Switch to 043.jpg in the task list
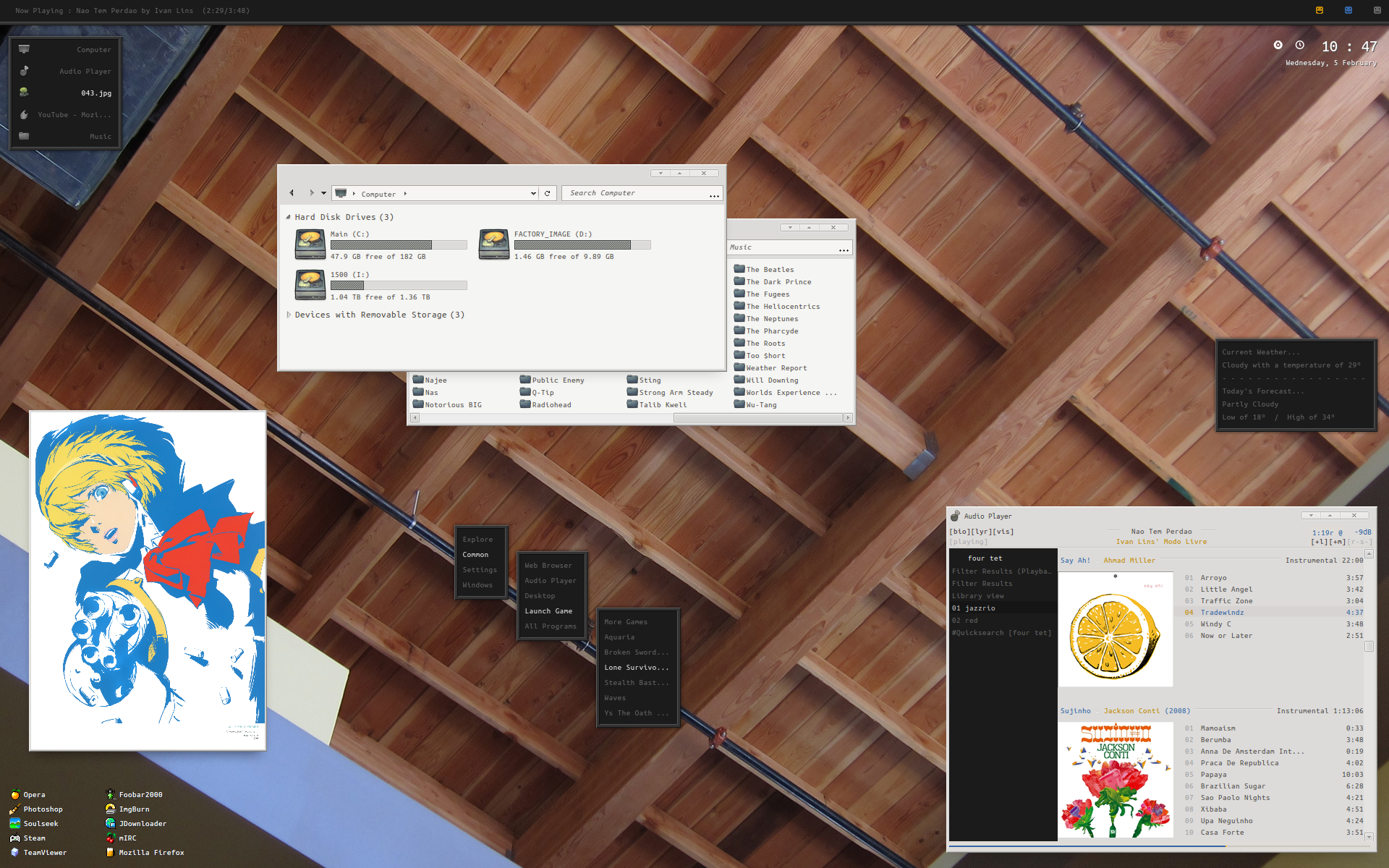 65,93
